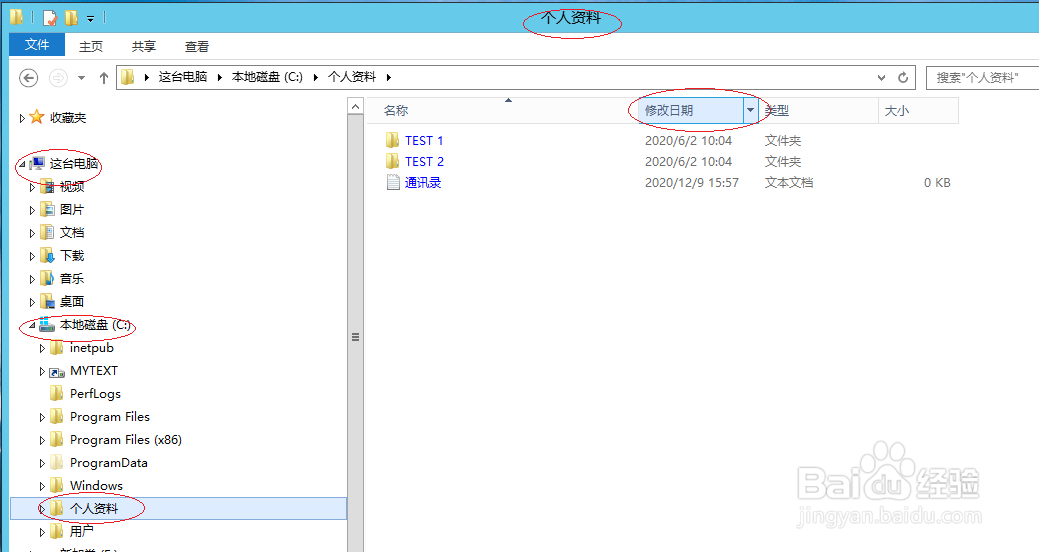Image resolution: width=1039 pixels, height=552 pixels.
Task: Sort by the 名称 column header
Action: (x=396, y=111)
